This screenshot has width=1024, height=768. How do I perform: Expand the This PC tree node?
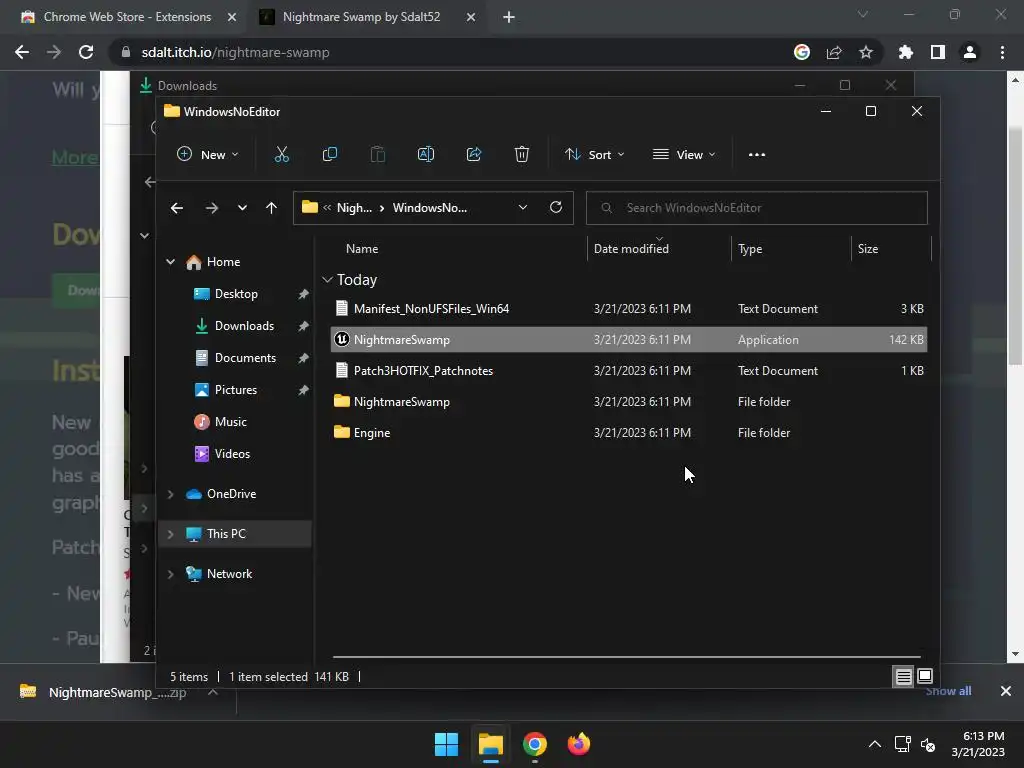(170, 534)
